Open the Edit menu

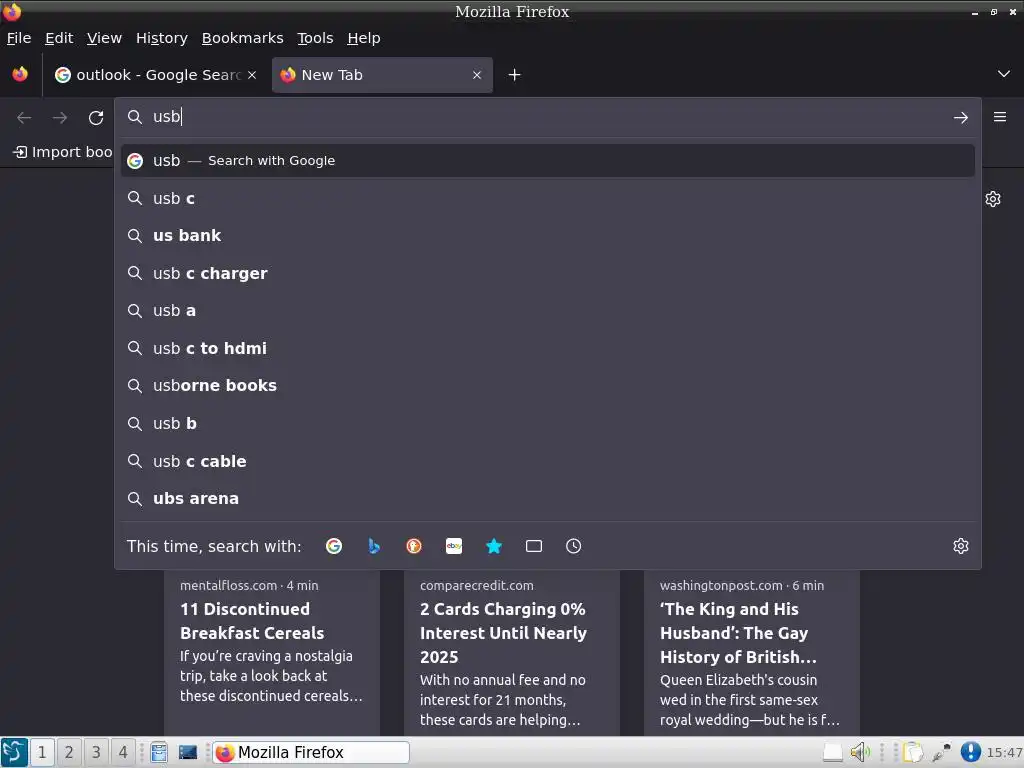click(x=59, y=38)
